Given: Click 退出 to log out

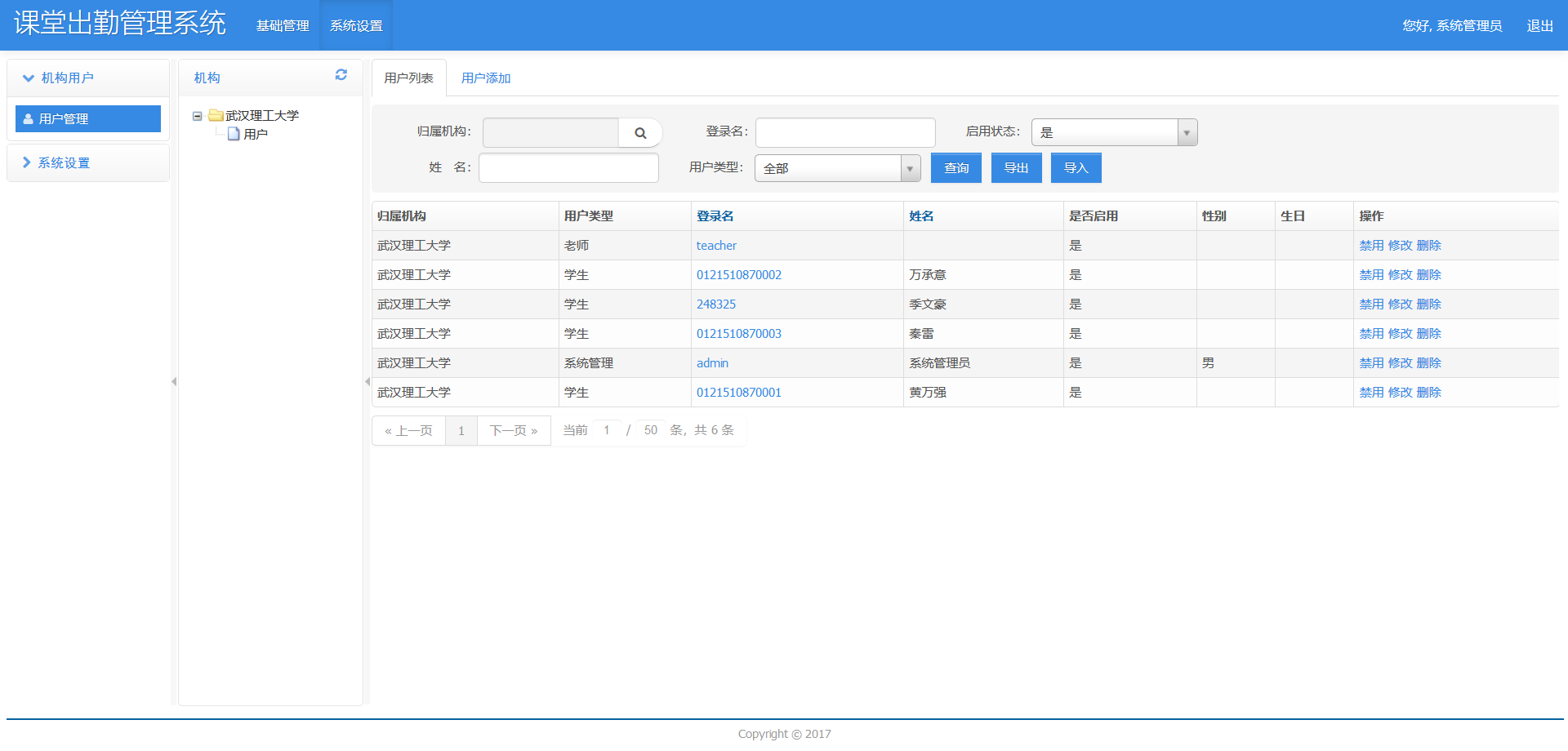Looking at the screenshot, I should point(1539,26).
